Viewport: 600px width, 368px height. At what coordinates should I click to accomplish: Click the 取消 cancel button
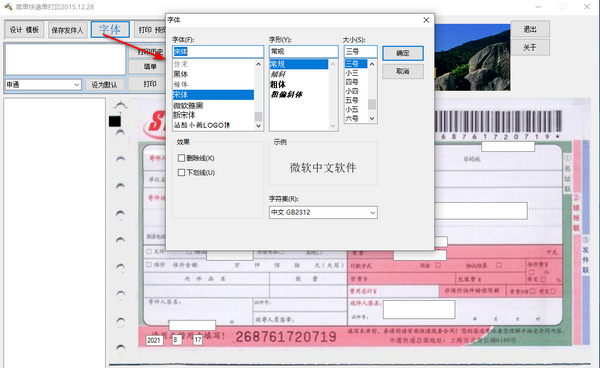(x=403, y=71)
